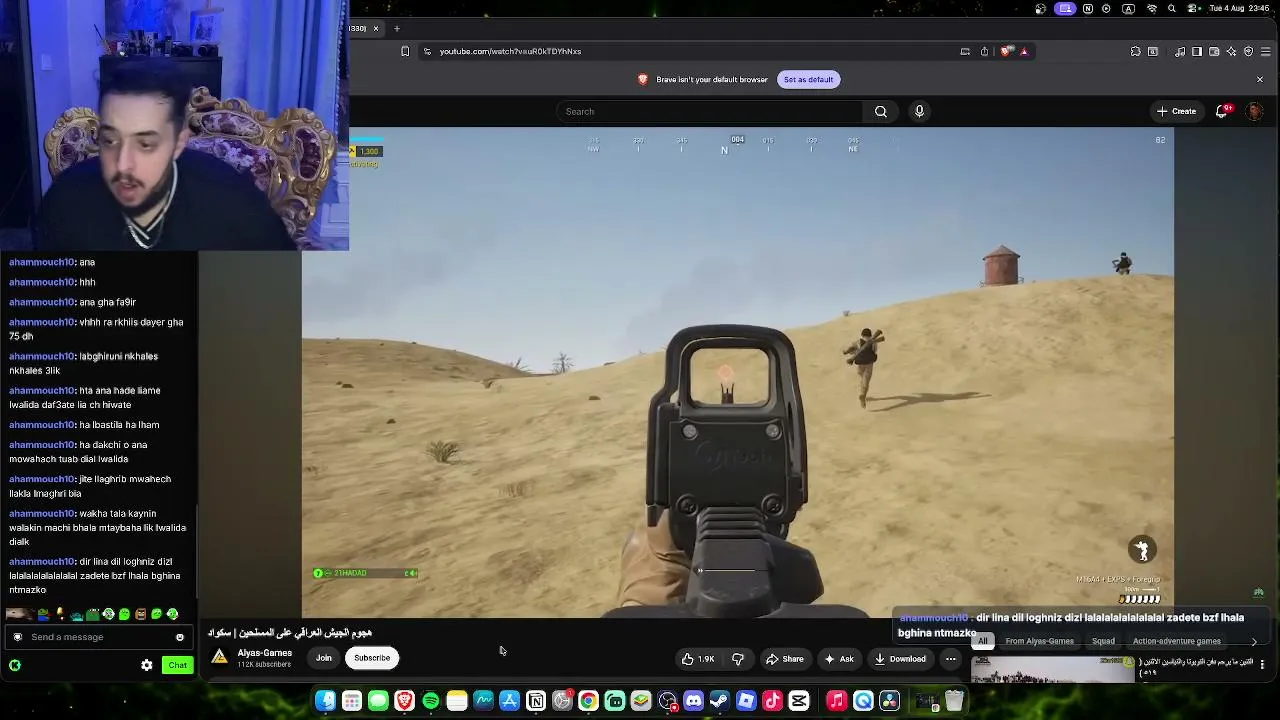Screen dimensions: 1280x720
Task: Click the date and time in menu bar
Action: click(1239, 9)
